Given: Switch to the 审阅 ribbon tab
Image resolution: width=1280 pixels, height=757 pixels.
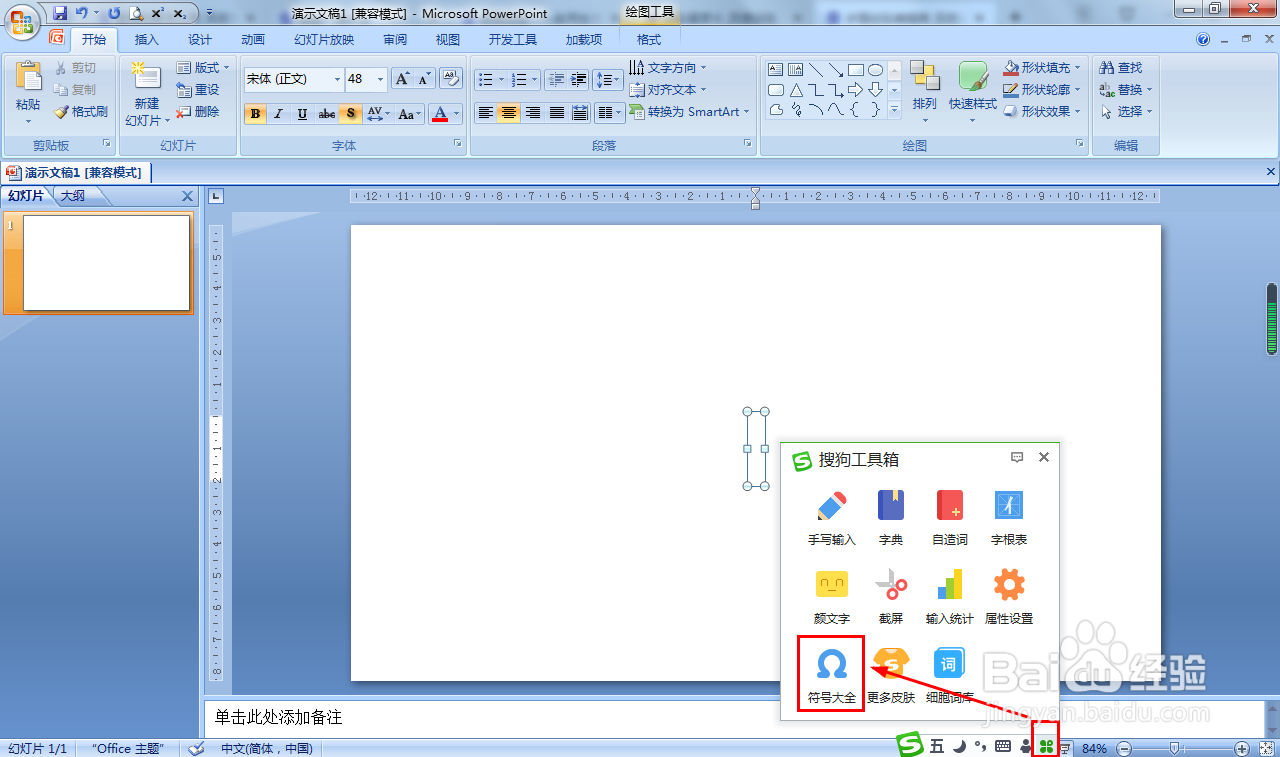Looking at the screenshot, I should (x=395, y=40).
